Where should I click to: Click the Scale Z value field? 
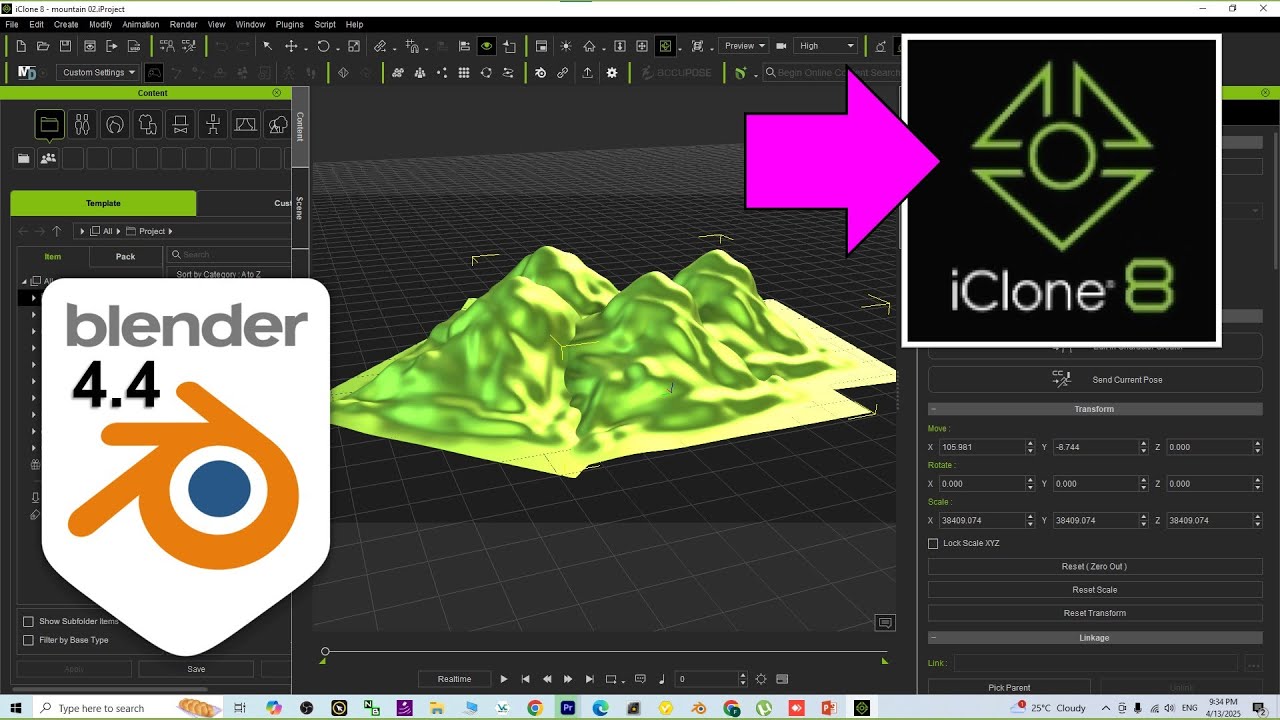[1208, 521]
